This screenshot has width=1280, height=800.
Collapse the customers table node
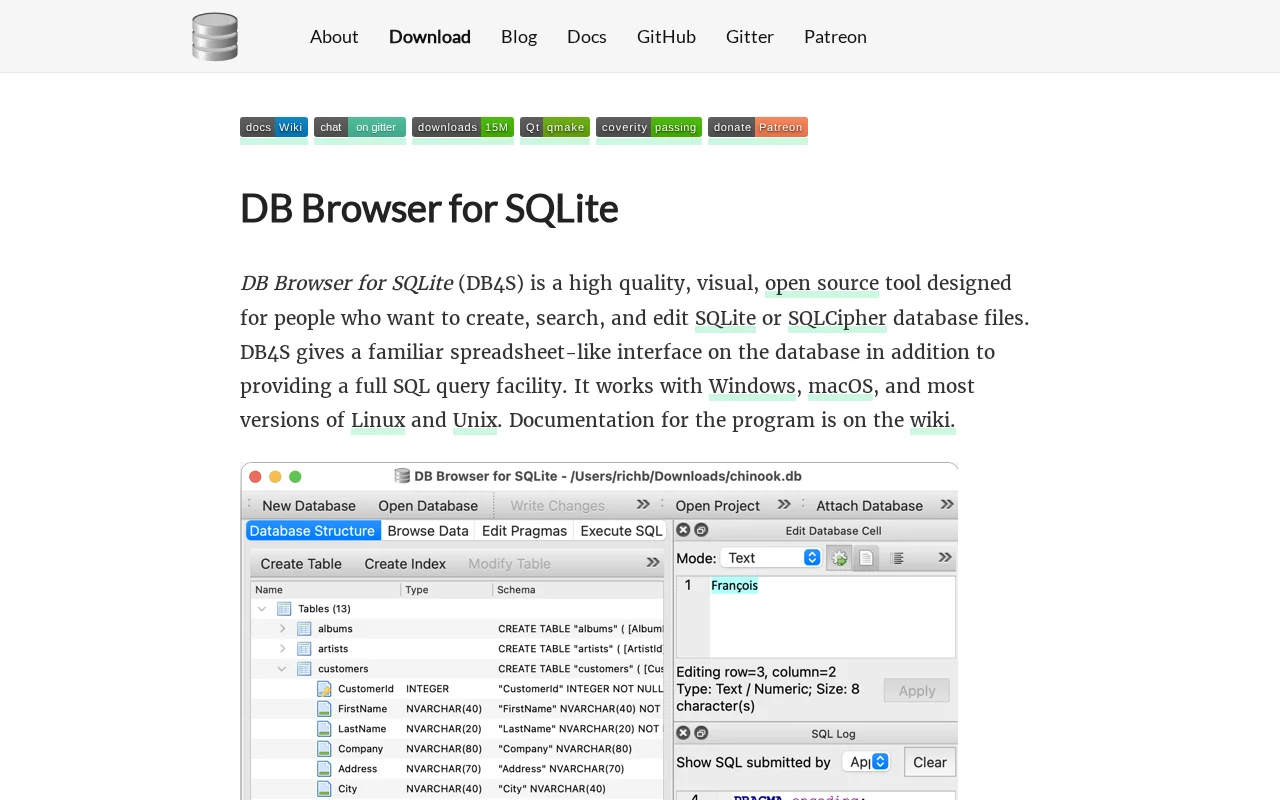[x=282, y=669]
